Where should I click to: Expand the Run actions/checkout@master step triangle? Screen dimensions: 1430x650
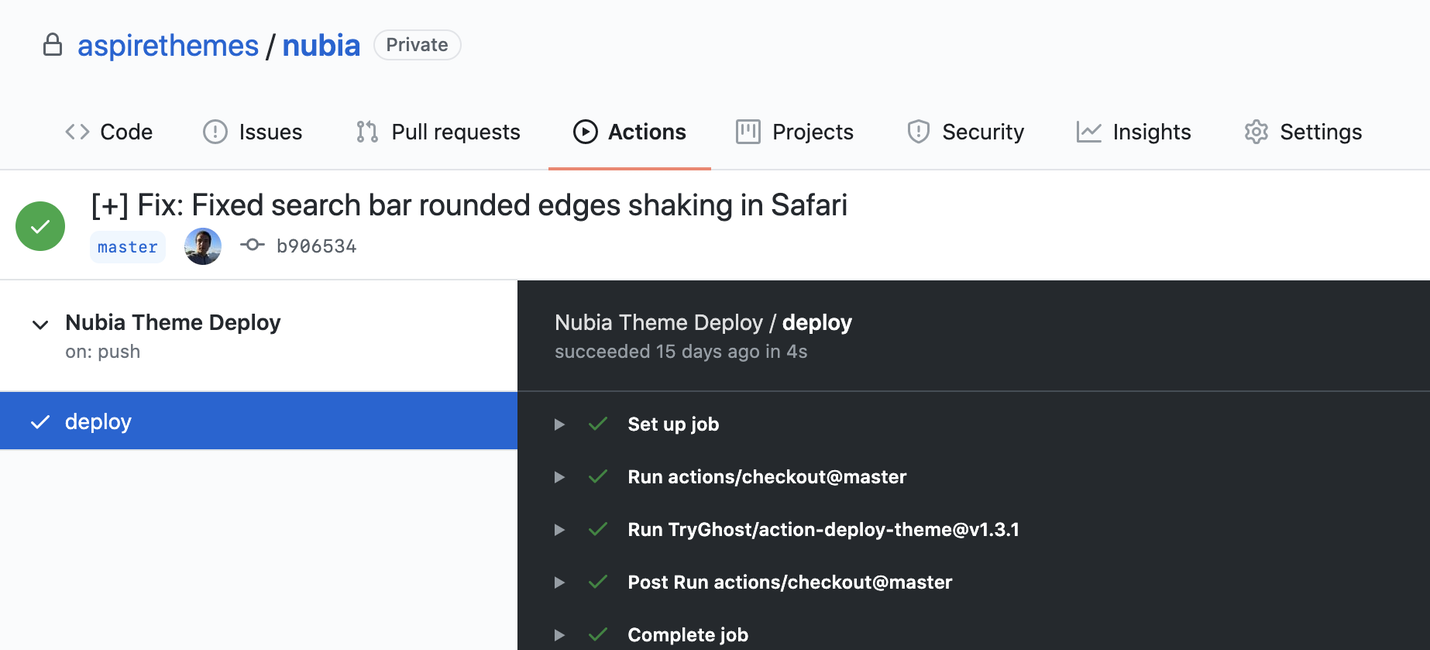coord(560,477)
